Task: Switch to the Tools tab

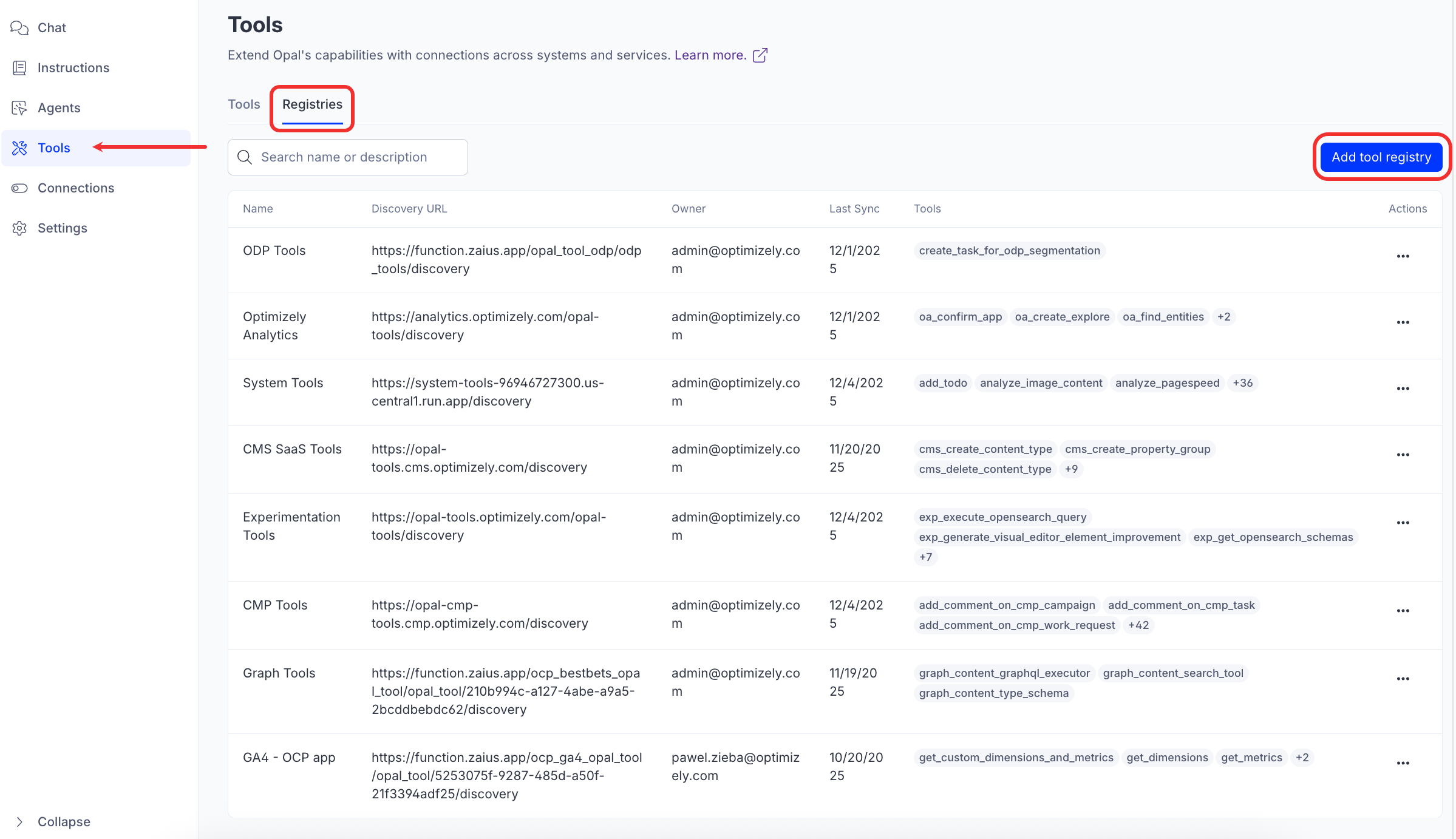Action: coord(243,104)
